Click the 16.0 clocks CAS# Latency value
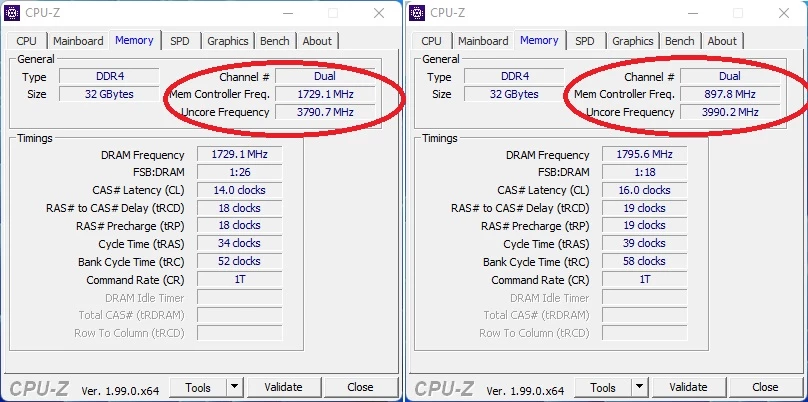This screenshot has height=402, width=808. (645, 190)
